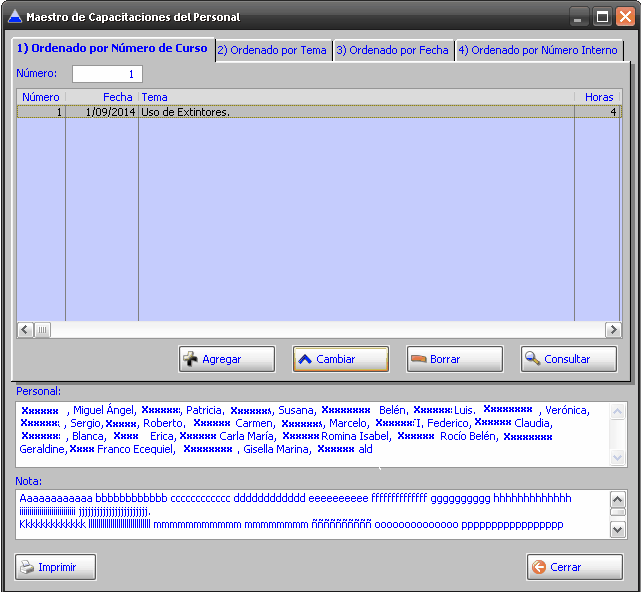
Task: Click the Agregar button label
Action: [x=222, y=359]
